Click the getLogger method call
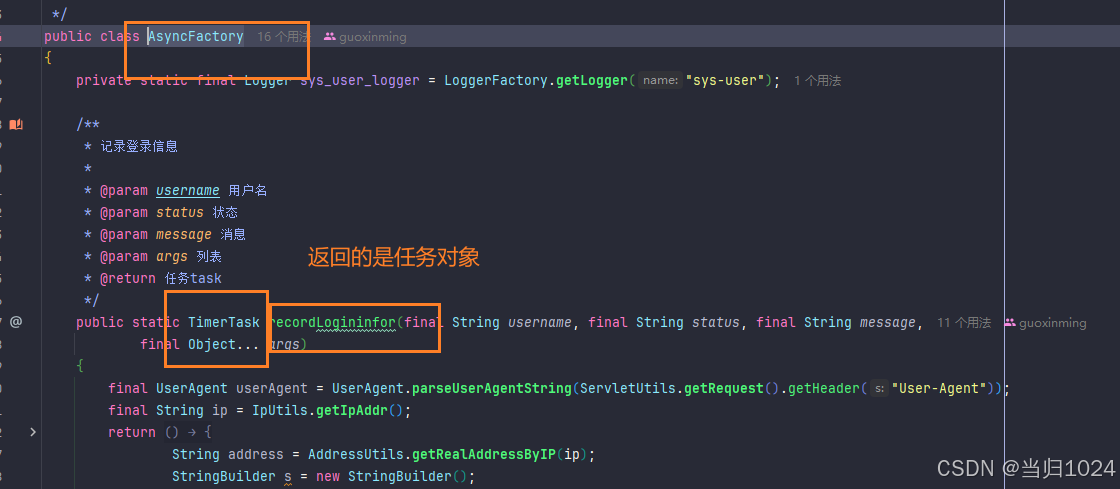This screenshot has height=489, width=1120. point(592,81)
